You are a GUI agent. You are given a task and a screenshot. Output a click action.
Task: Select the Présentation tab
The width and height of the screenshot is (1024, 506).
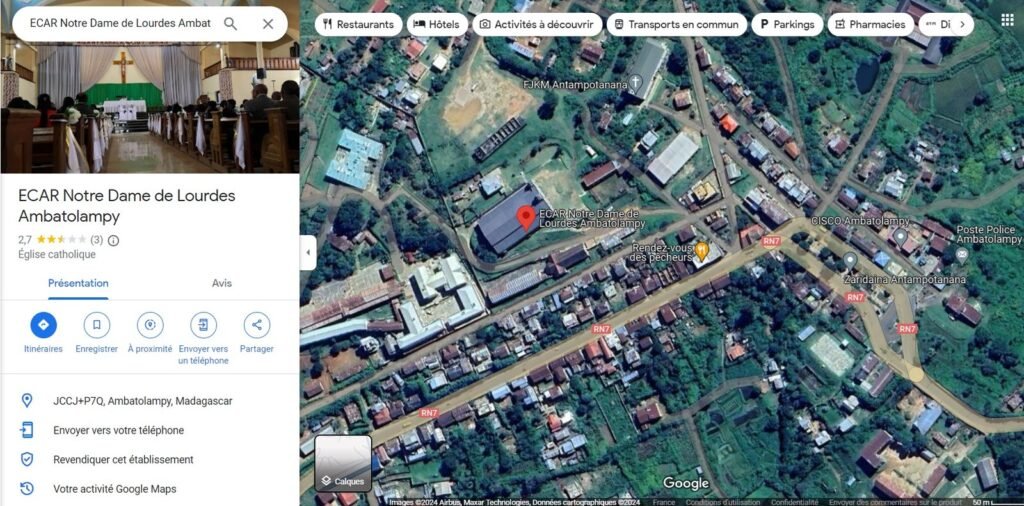(78, 283)
